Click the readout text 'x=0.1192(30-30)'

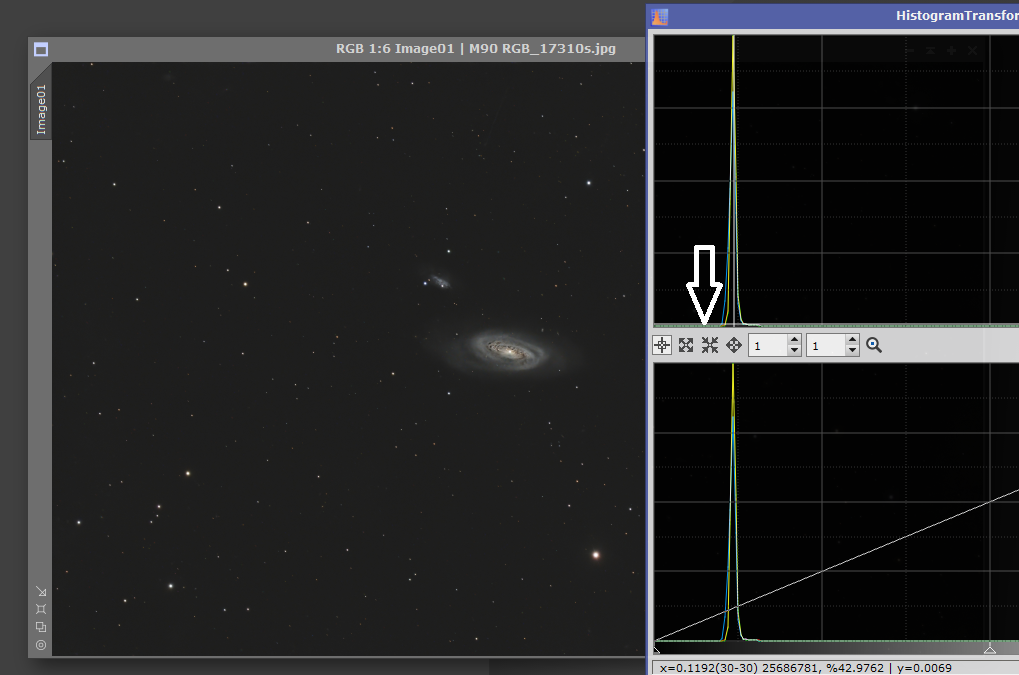709,668
